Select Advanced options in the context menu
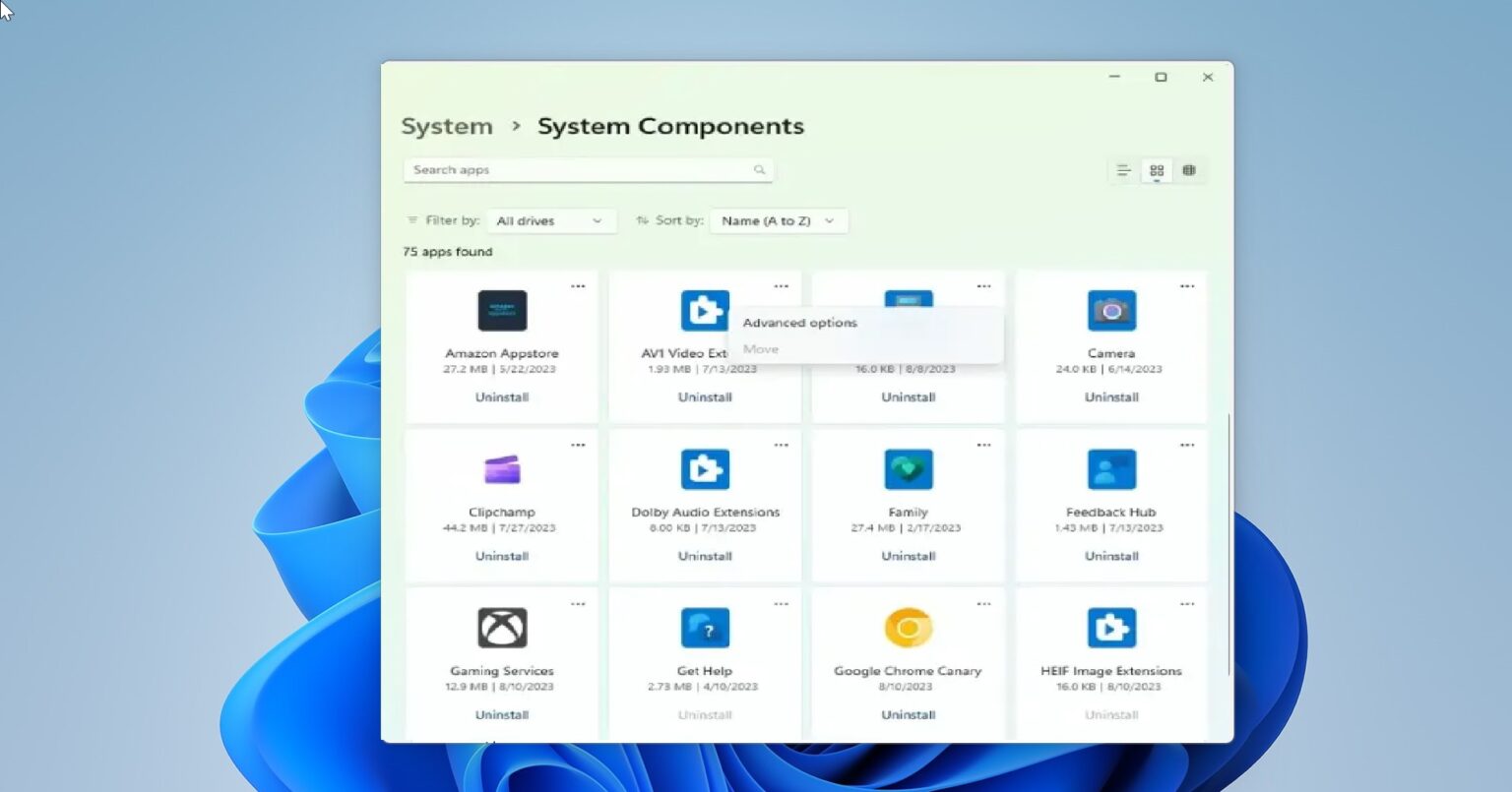The height and width of the screenshot is (792, 1512). (x=799, y=322)
